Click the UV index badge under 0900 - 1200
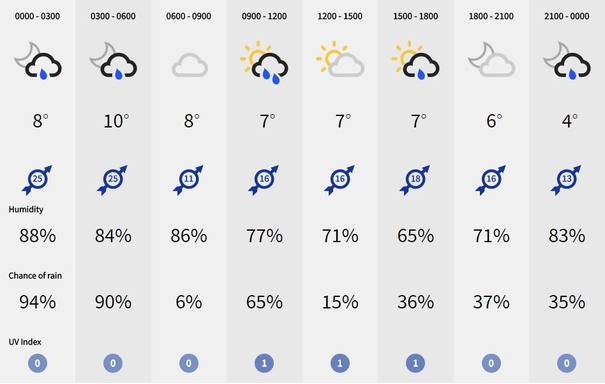The height and width of the screenshot is (384, 605). (x=264, y=363)
